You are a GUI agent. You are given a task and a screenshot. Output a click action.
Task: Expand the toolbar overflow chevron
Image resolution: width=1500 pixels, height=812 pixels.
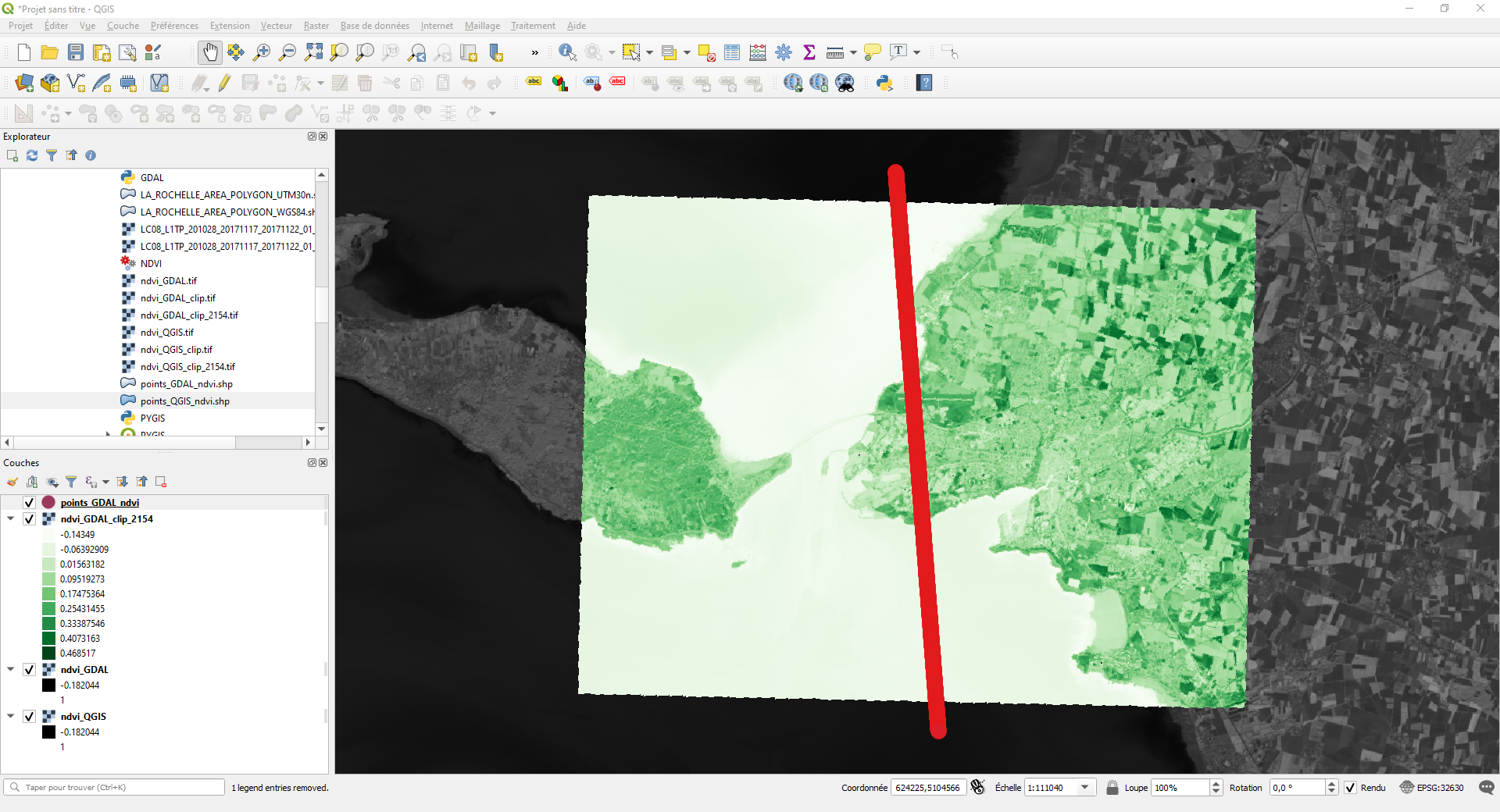[534, 52]
